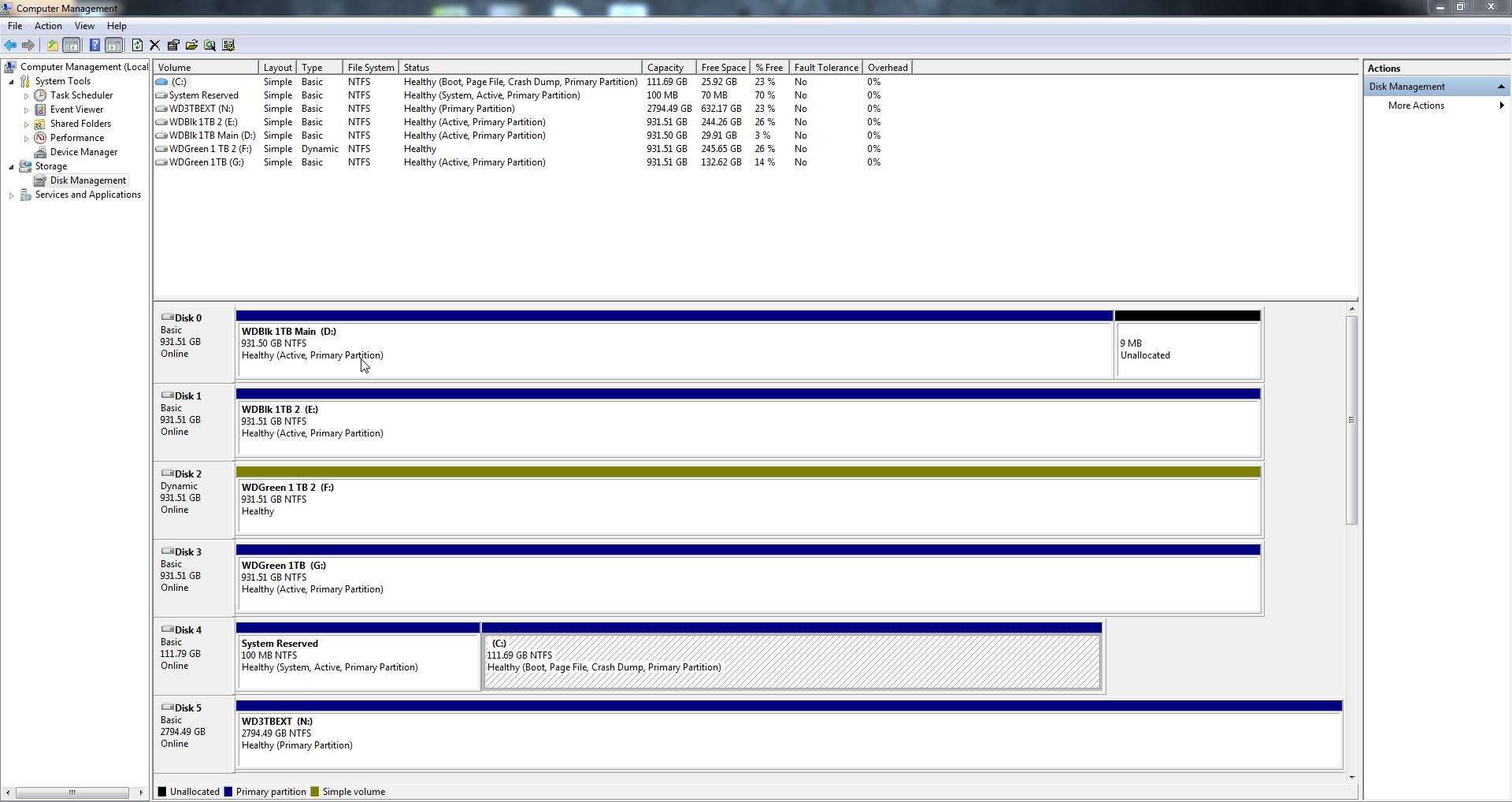
Task: Click the rightmost settings toolbar icon
Action: pos(229,45)
